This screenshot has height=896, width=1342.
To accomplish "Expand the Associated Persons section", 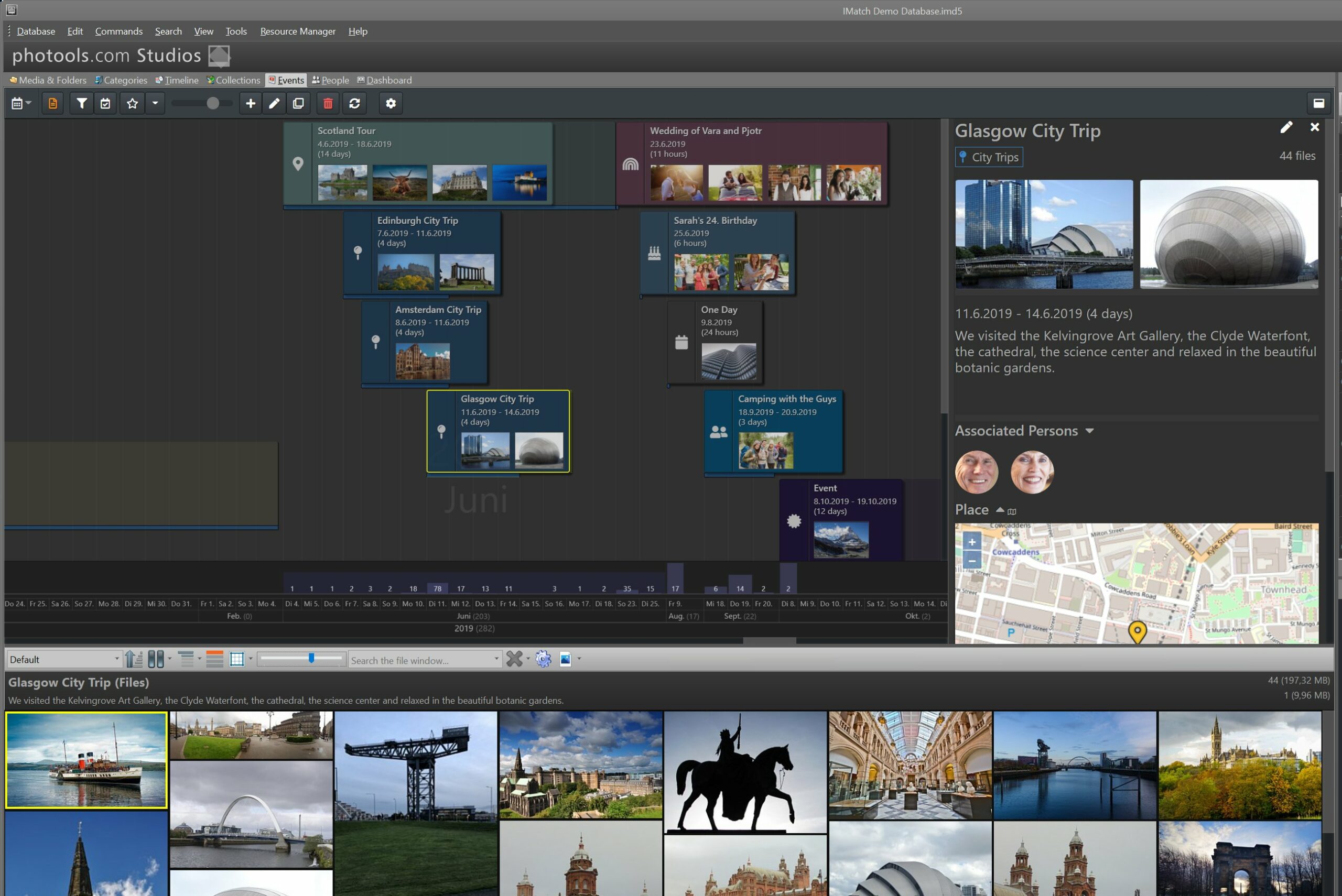I will (x=1091, y=430).
